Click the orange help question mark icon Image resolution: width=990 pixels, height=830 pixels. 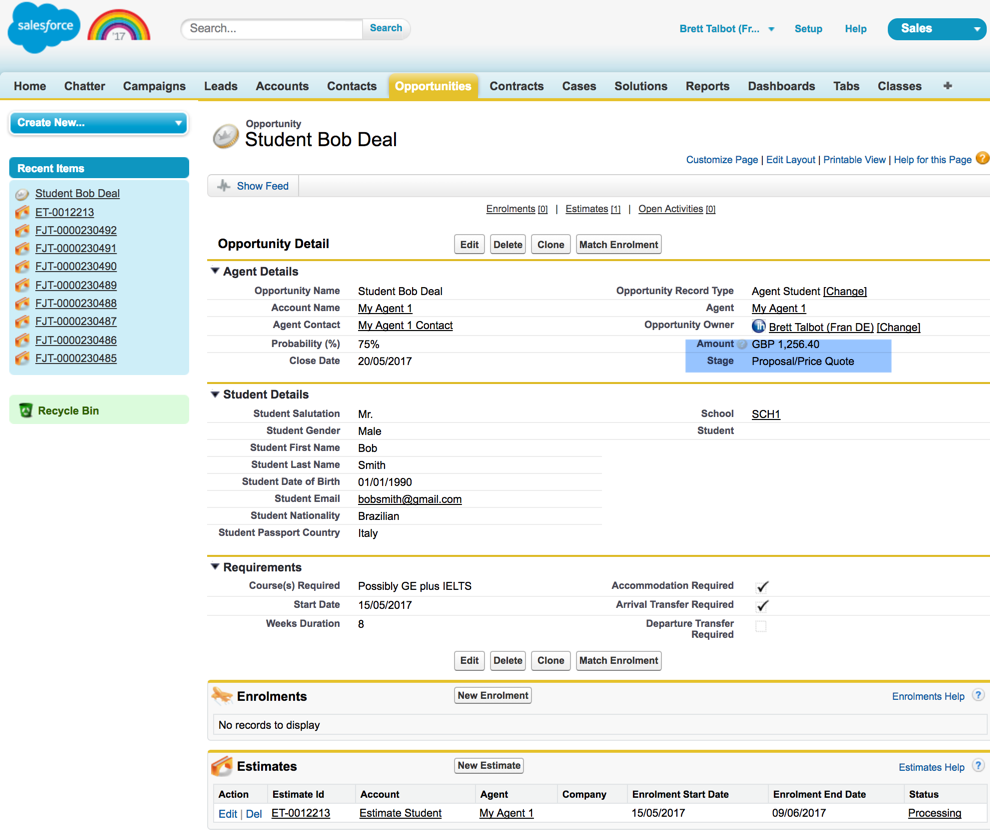click(982, 158)
